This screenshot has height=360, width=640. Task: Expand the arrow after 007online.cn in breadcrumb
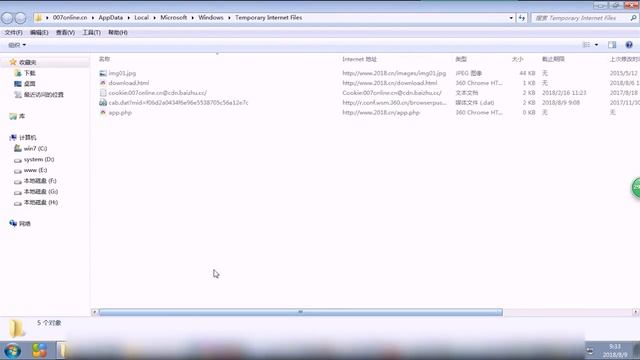pyautogui.click(x=93, y=18)
